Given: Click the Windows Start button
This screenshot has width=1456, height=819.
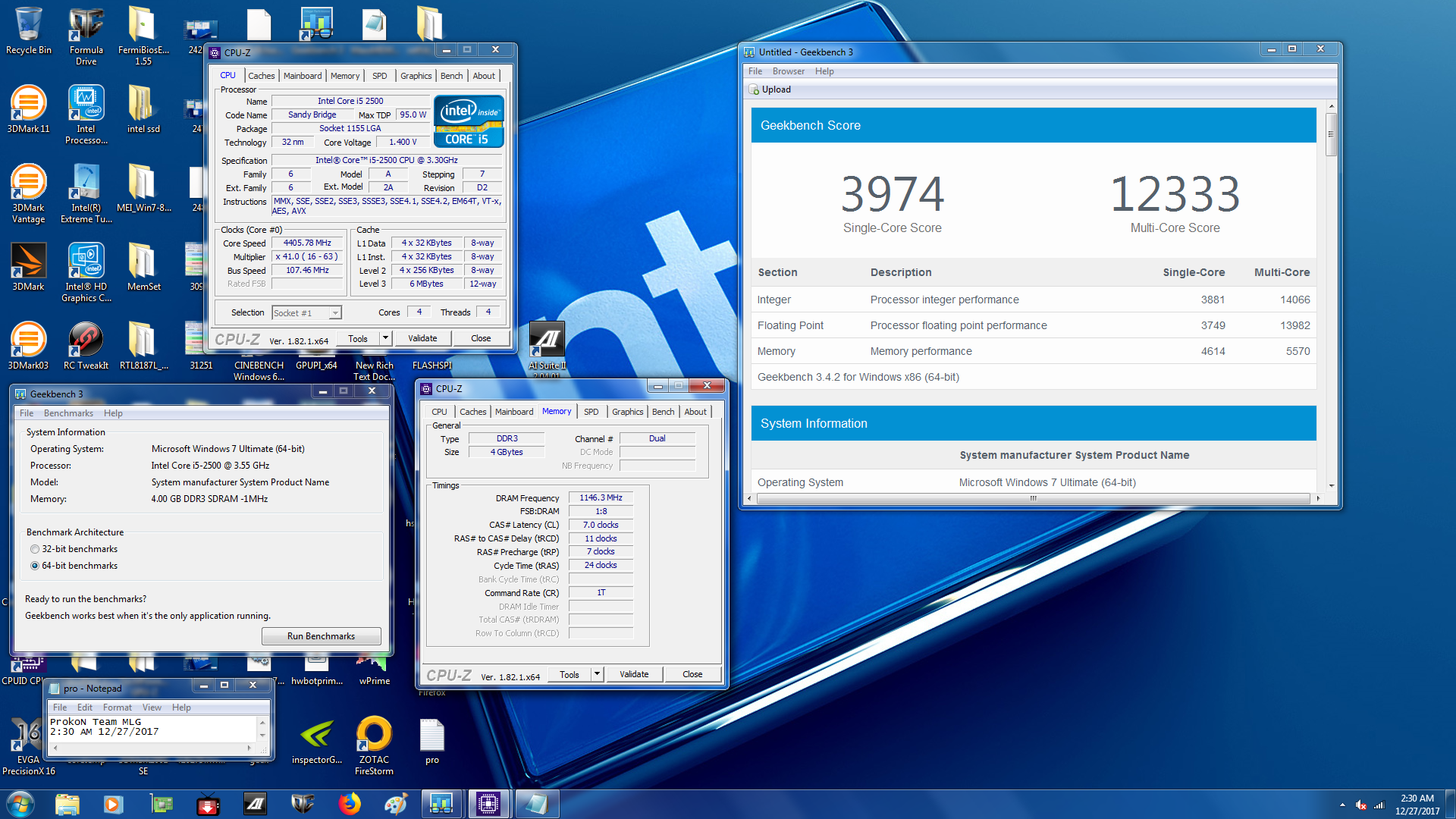Looking at the screenshot, I should pos(20,804).
